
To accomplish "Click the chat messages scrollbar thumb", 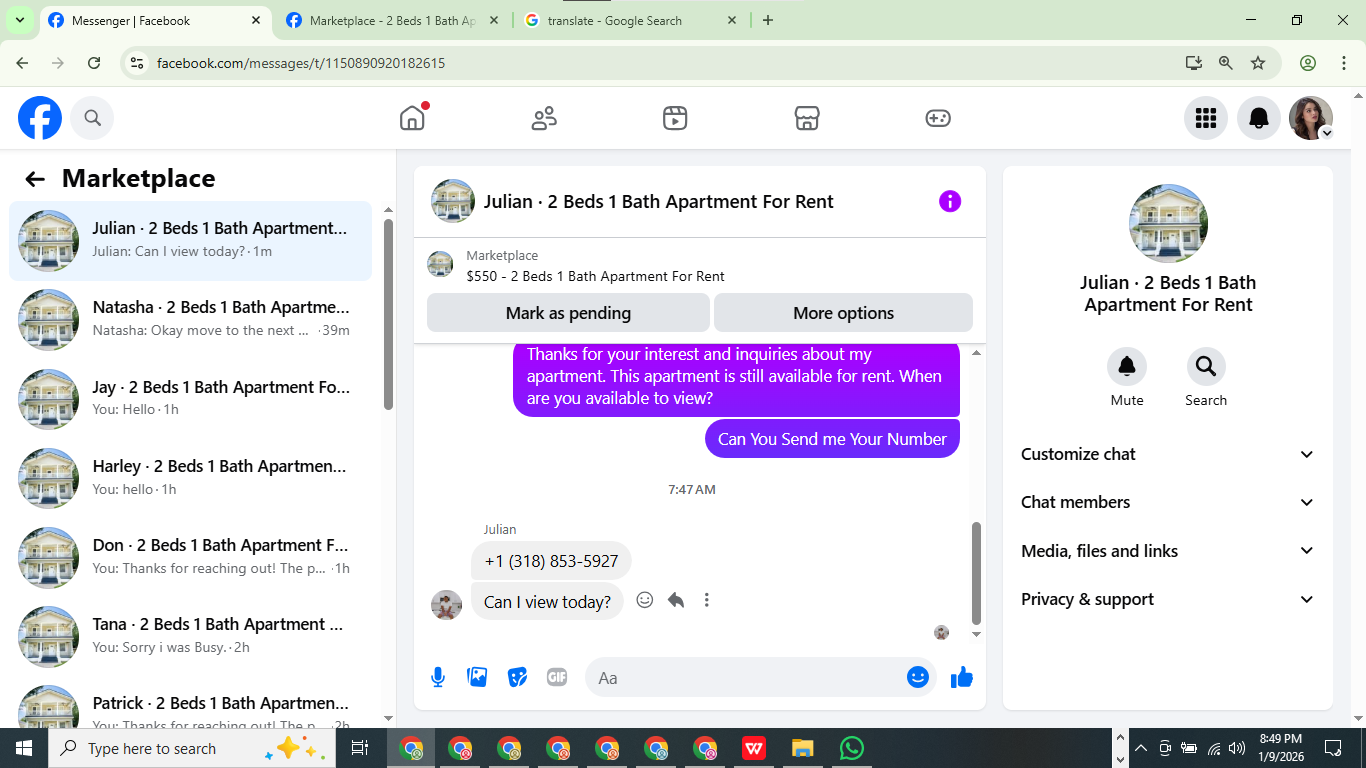I will coord(977,573).
